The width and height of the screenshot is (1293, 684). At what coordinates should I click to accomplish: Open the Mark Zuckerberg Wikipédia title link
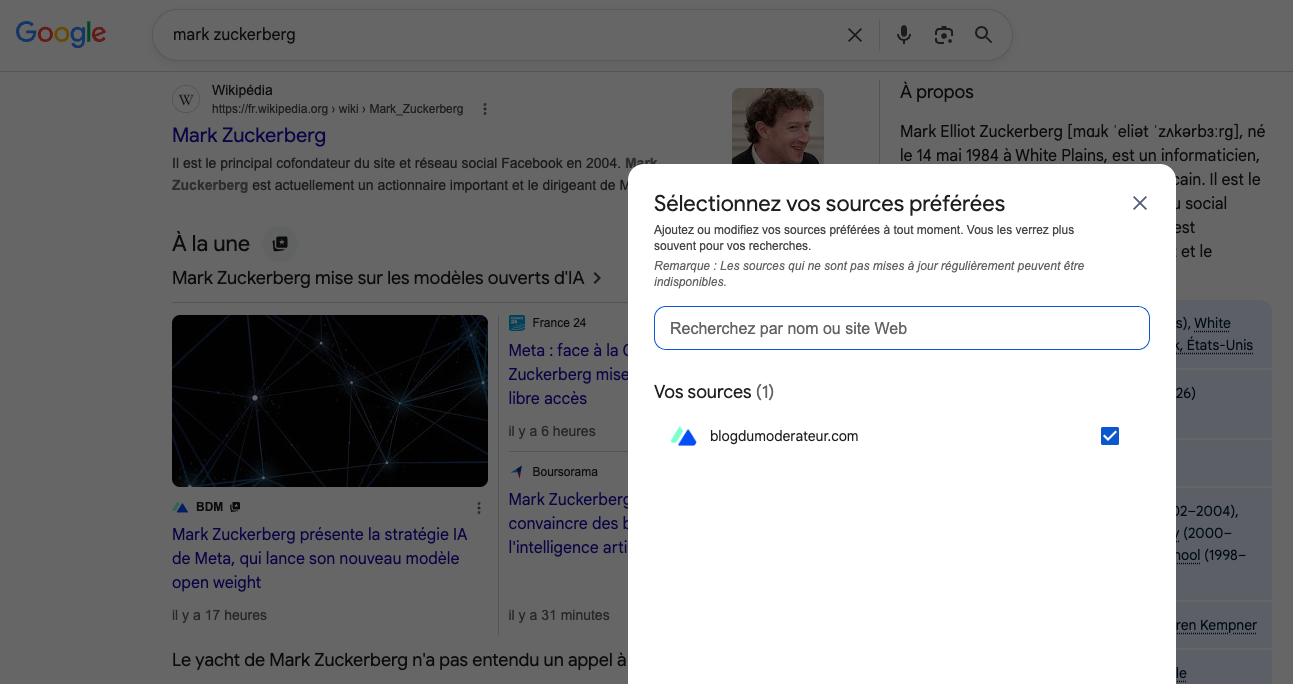249,135
